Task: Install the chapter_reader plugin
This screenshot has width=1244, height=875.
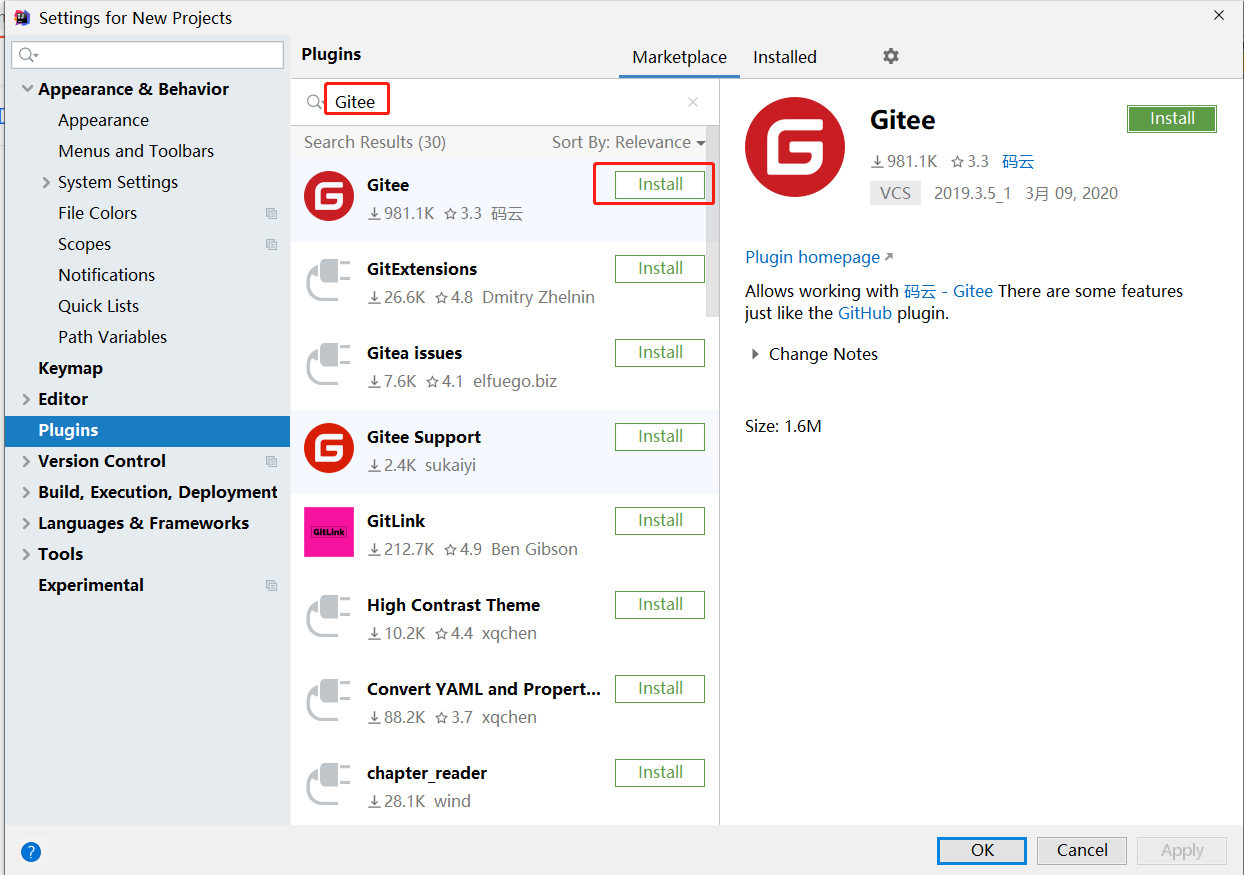Action: coord(660,772)
